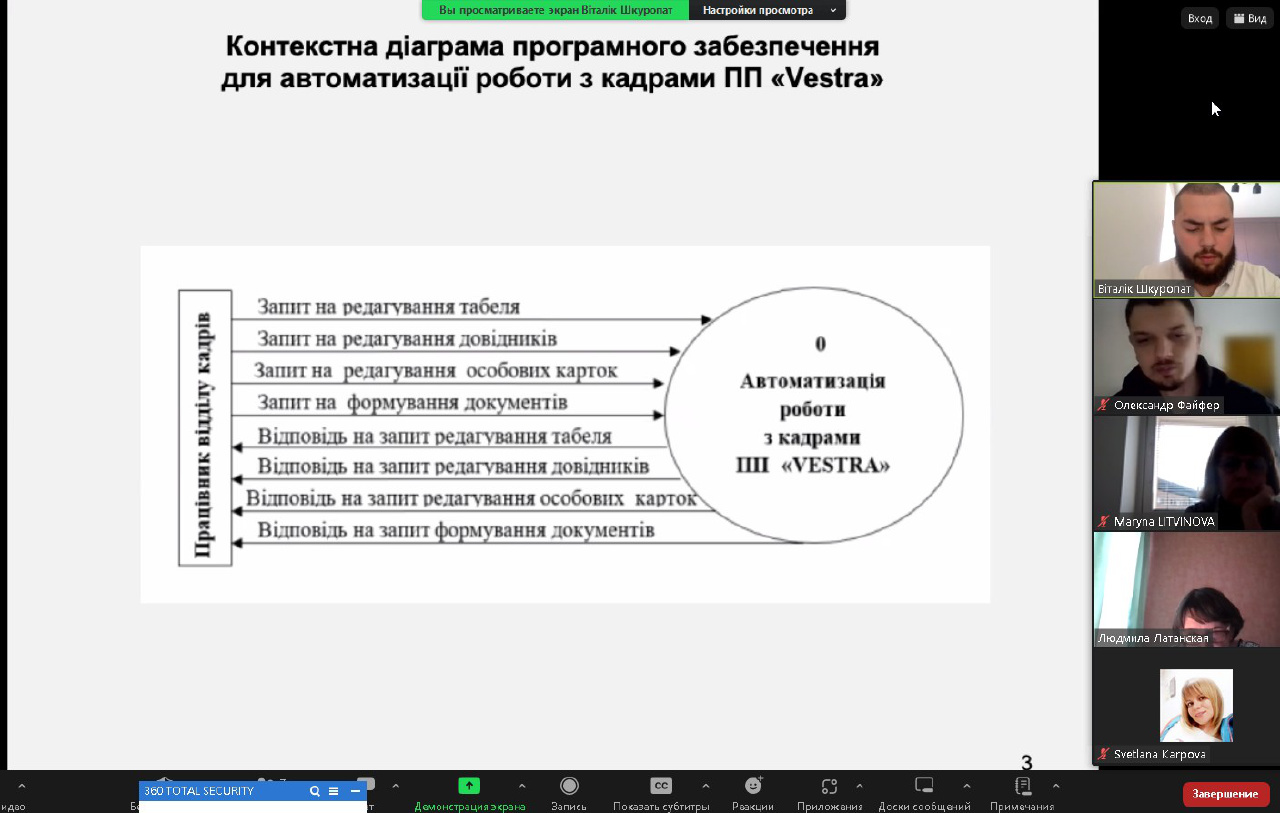Expand the arrow next to Видео
Image resolution: width=1280 pixels, height=813 pixels.
(22, 786)
